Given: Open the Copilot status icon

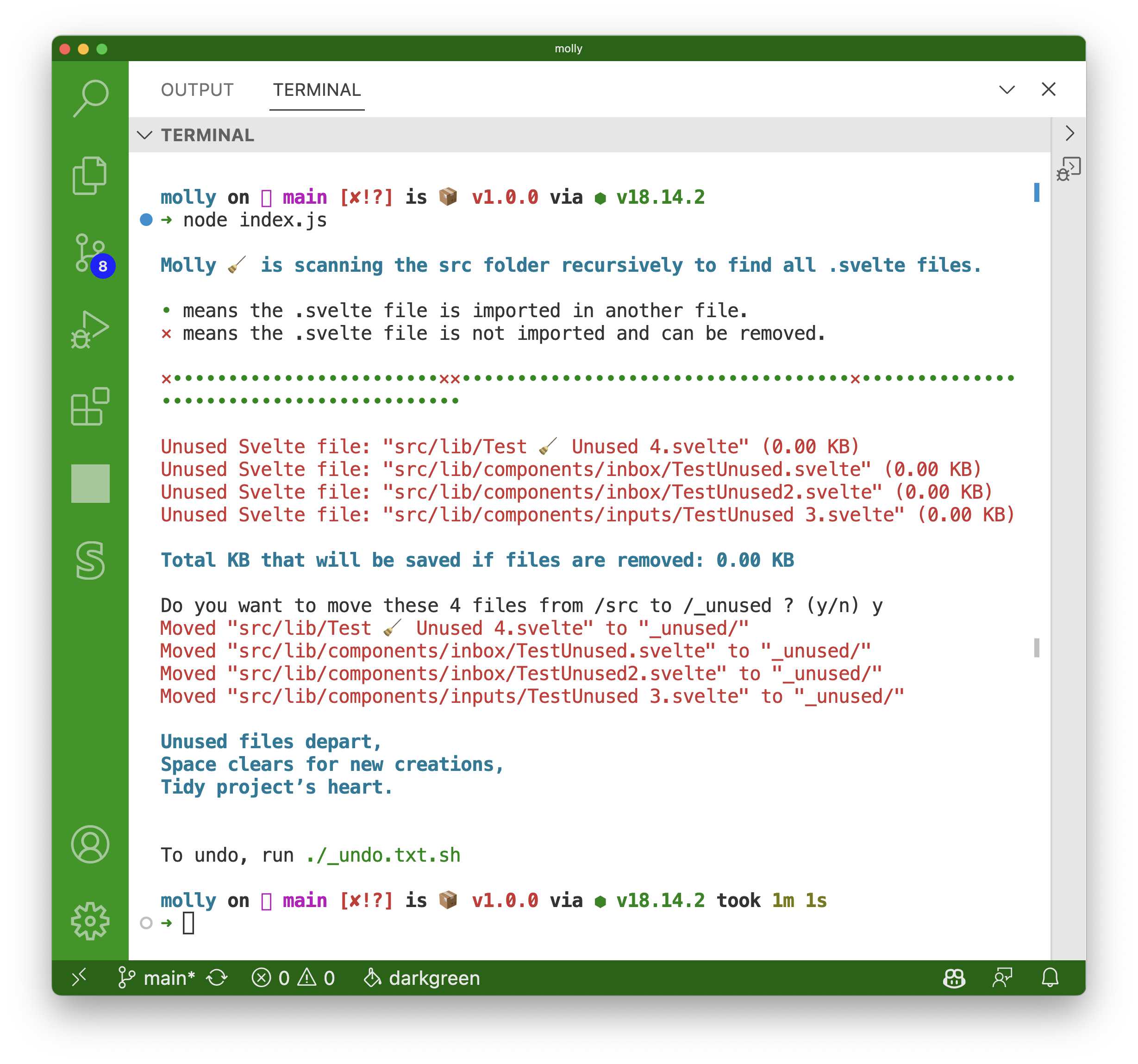Looking at the screenshot, I should (954, 977).
